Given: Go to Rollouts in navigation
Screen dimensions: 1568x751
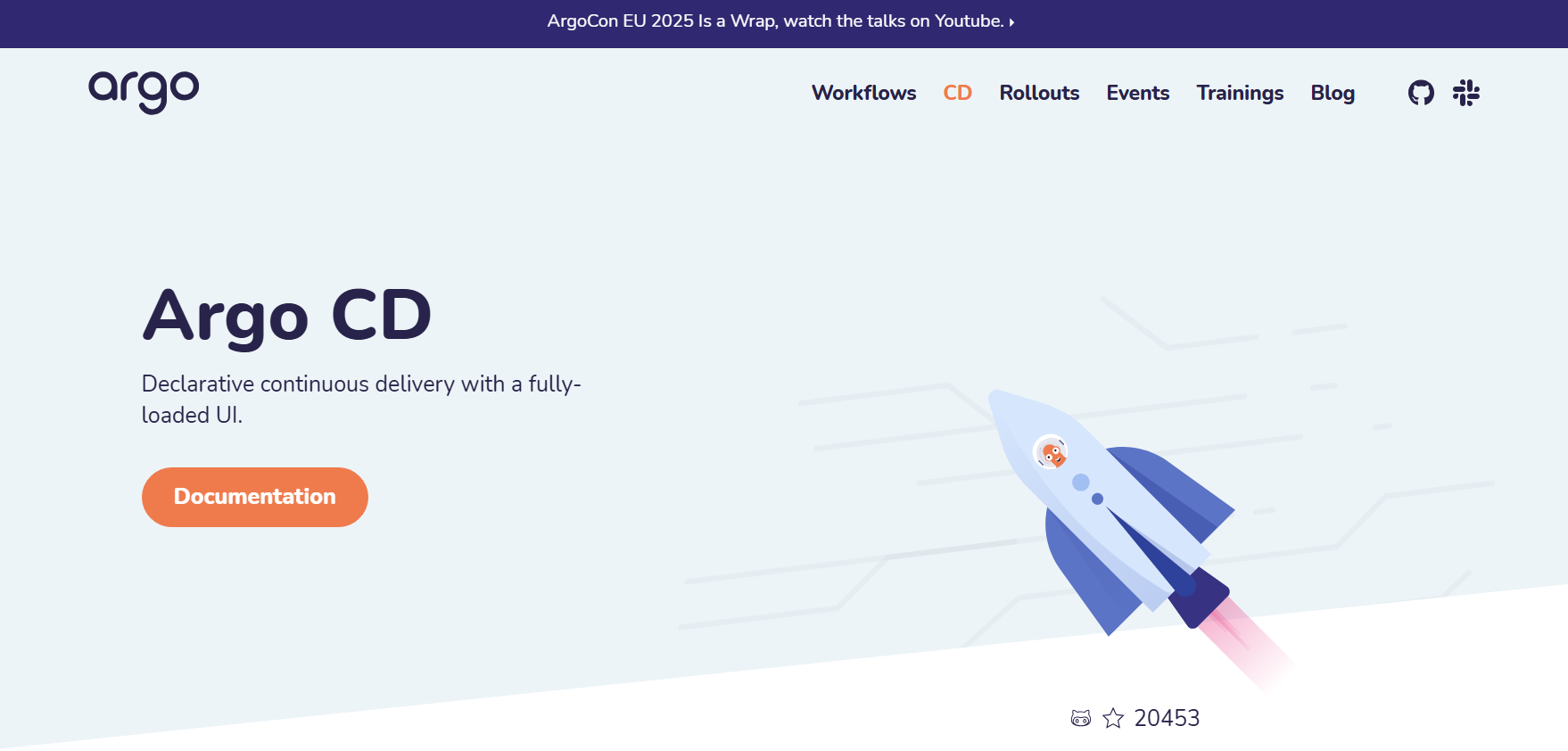Looking at the screenshot, I should (1039, 93).
